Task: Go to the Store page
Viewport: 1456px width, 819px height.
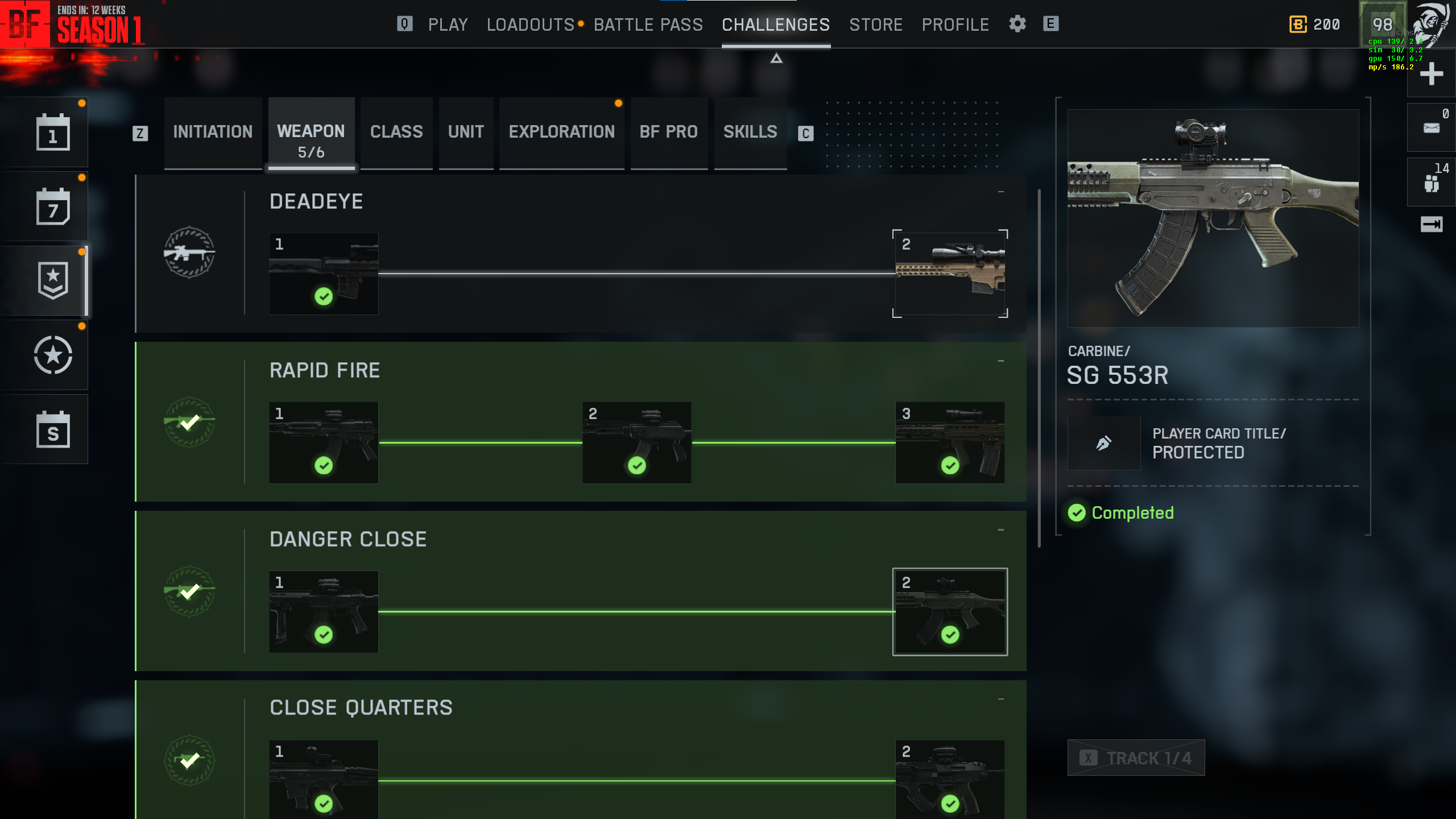Action: pyautogui.click(x=876, y=24)
